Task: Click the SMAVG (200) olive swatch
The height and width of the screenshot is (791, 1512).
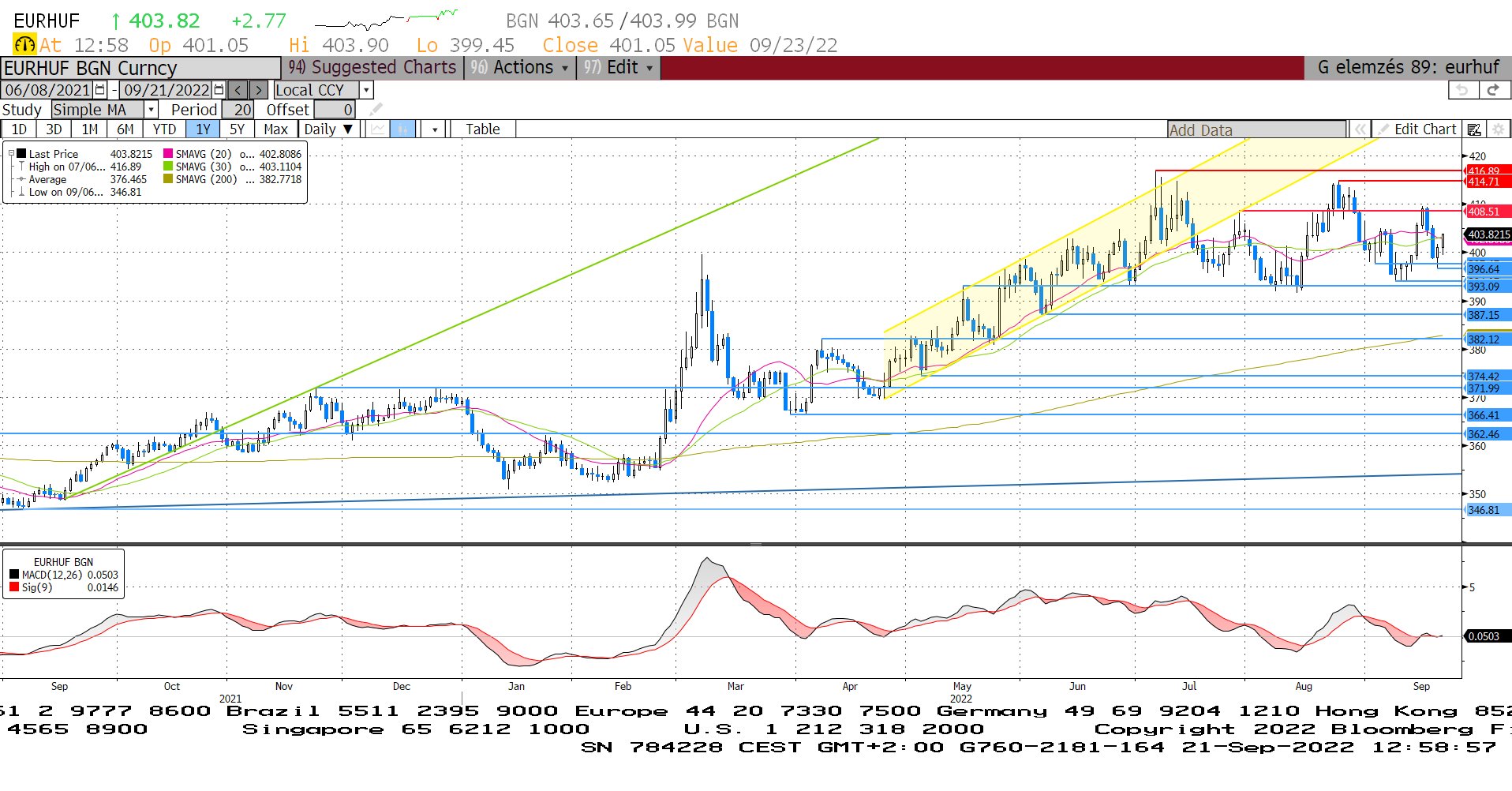Action: coord(168,179)
